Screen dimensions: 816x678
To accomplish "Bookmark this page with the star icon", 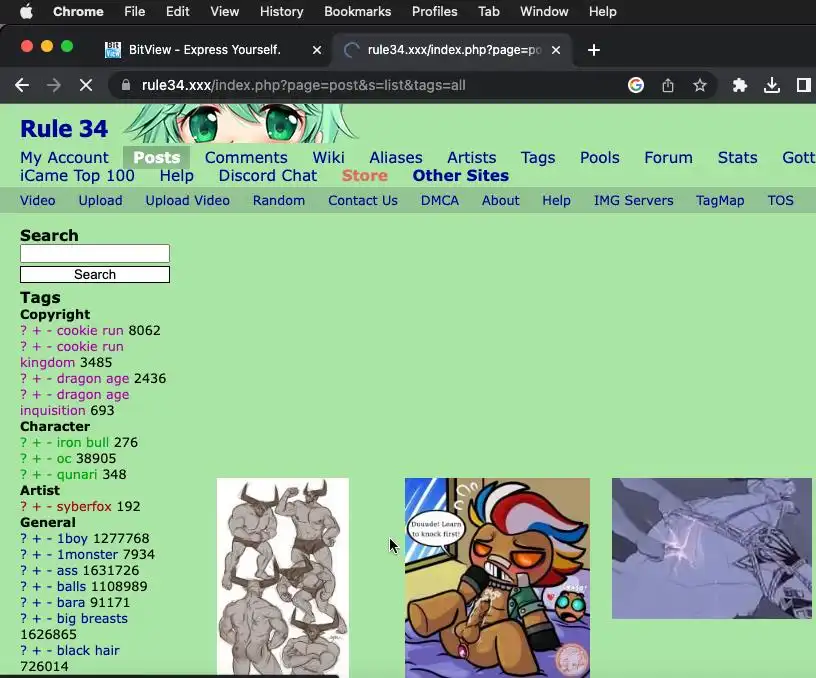I will pyautogui.click(x=699, y=85).
